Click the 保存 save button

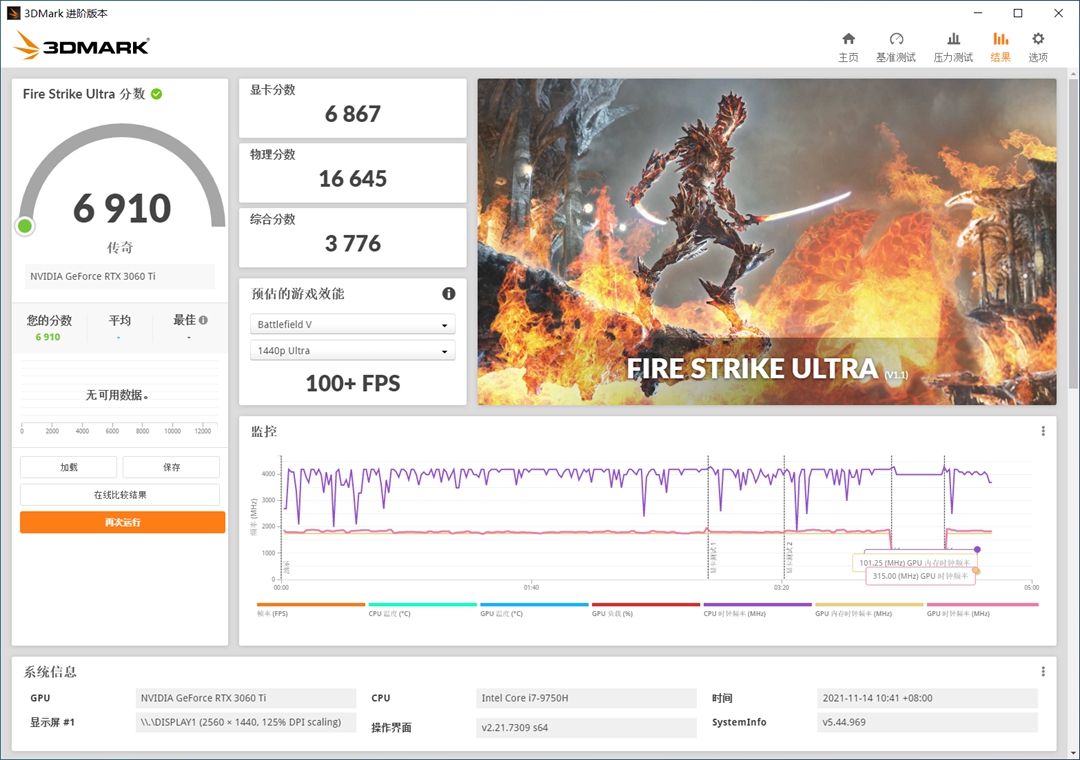171,467
